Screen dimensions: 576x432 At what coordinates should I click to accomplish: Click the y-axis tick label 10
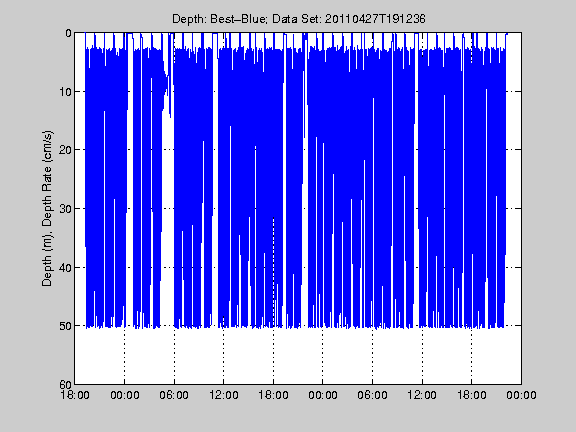tap(65, 91)
